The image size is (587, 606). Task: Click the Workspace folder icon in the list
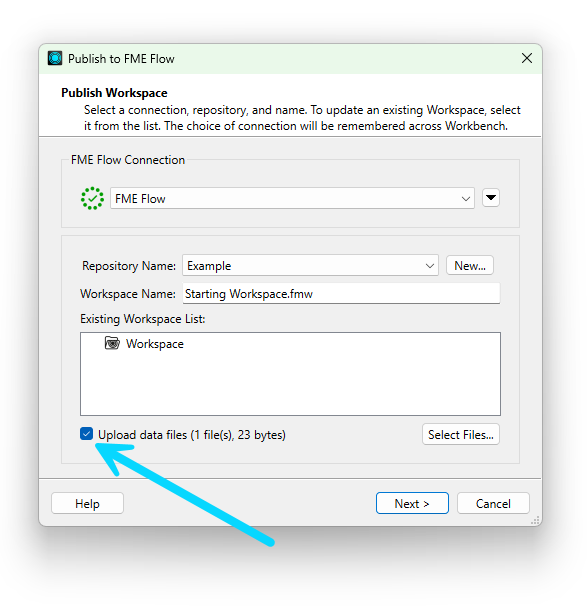coord(112,343)
